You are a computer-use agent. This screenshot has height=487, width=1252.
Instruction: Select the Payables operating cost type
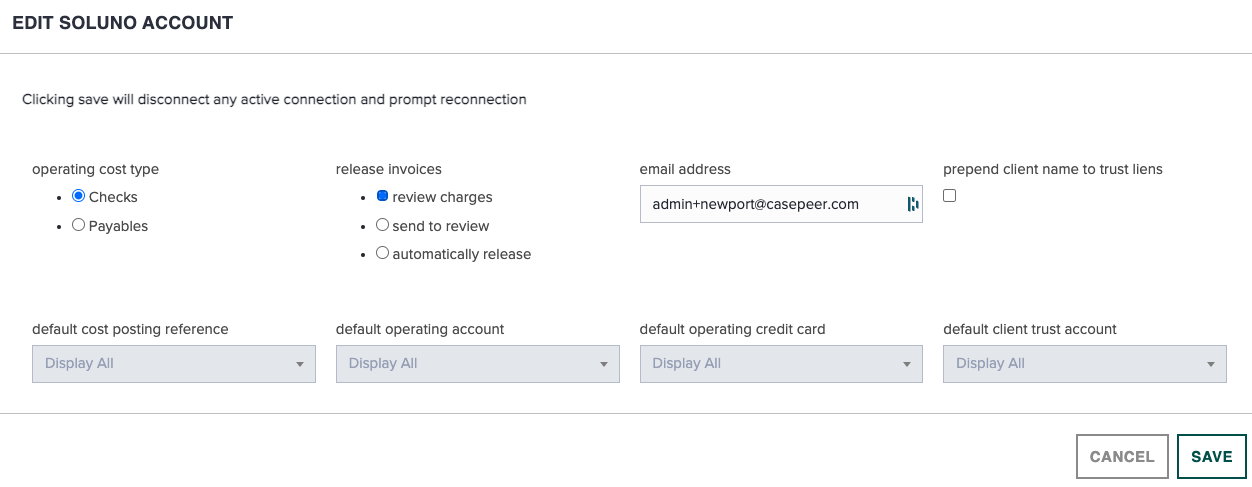78,225
